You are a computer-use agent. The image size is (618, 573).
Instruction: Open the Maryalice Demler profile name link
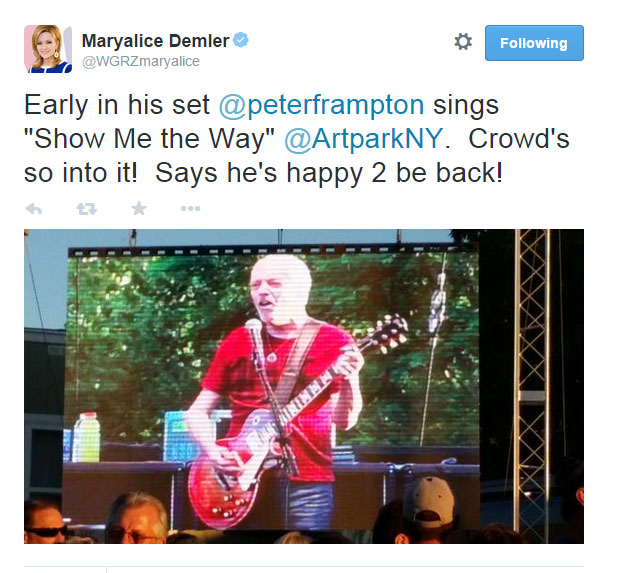(x=155, y=41)
